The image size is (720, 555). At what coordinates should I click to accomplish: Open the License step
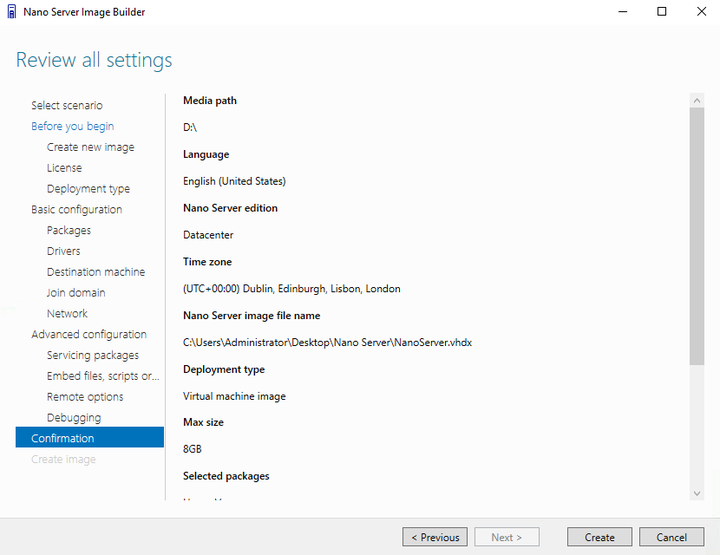(64, 168)
